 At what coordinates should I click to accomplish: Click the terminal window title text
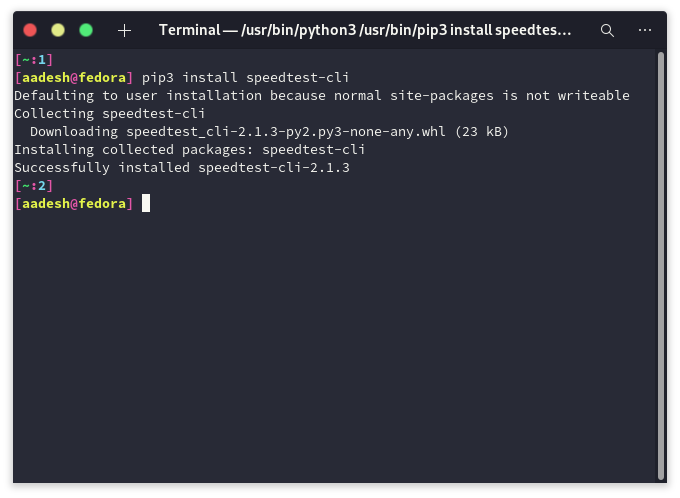[x=365, y=30]
